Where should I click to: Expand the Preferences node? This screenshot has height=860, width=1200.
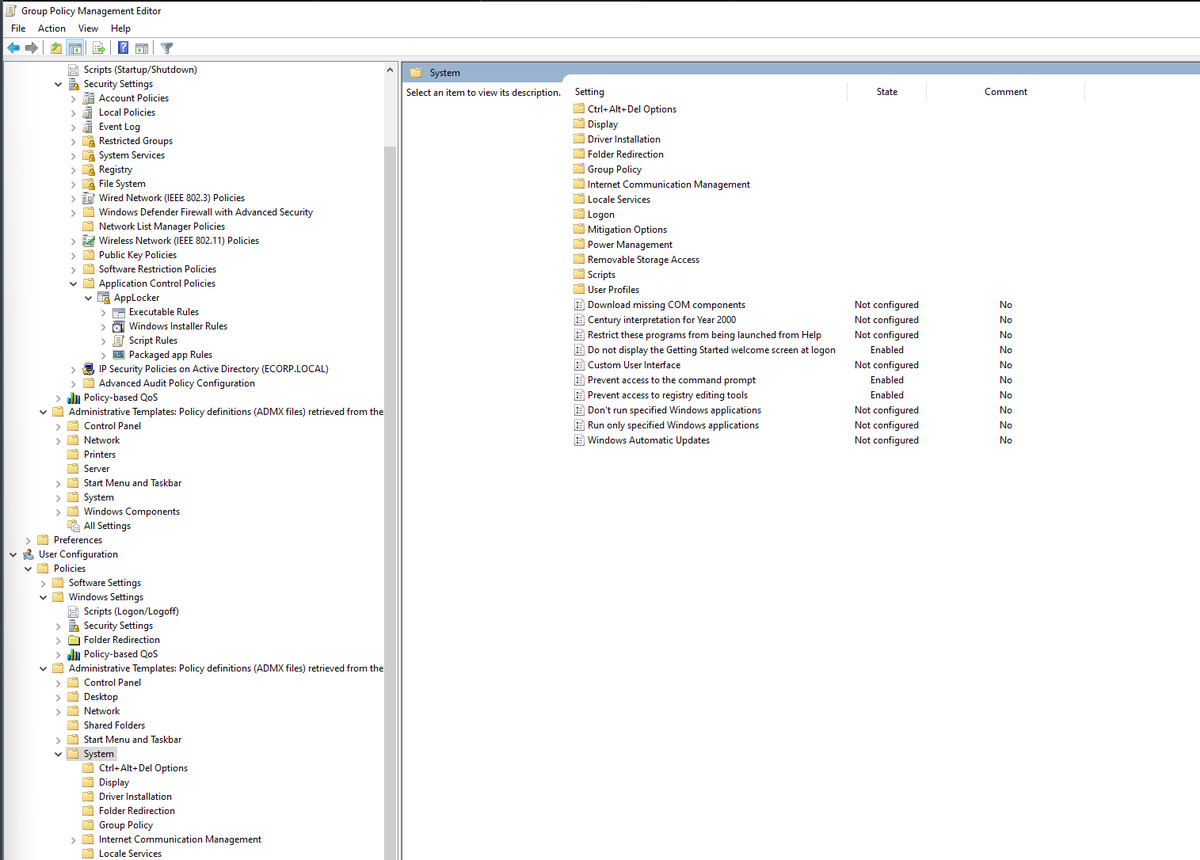[x=28, y=540]
